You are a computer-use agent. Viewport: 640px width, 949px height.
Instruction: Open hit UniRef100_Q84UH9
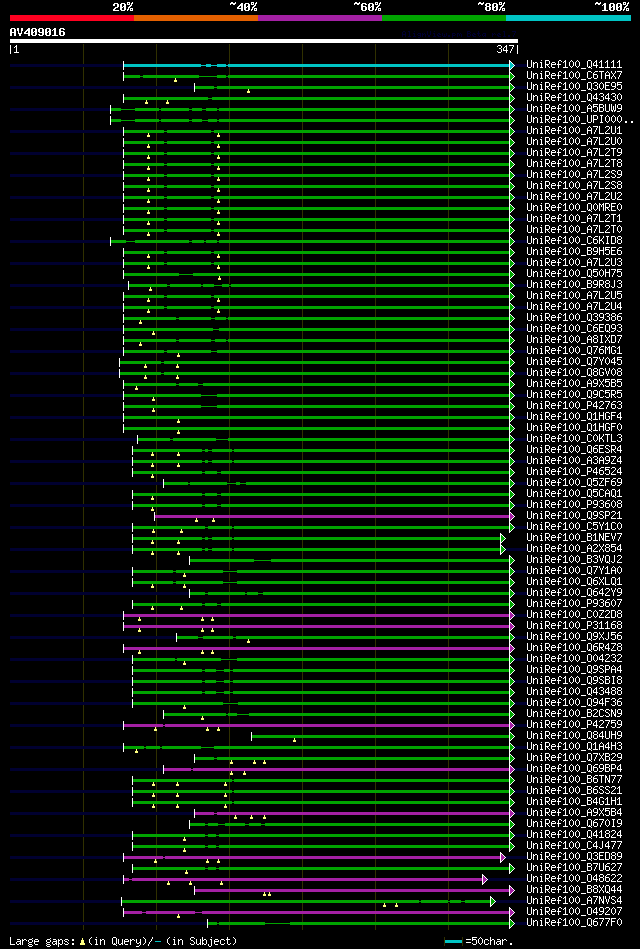click(574, 735)
